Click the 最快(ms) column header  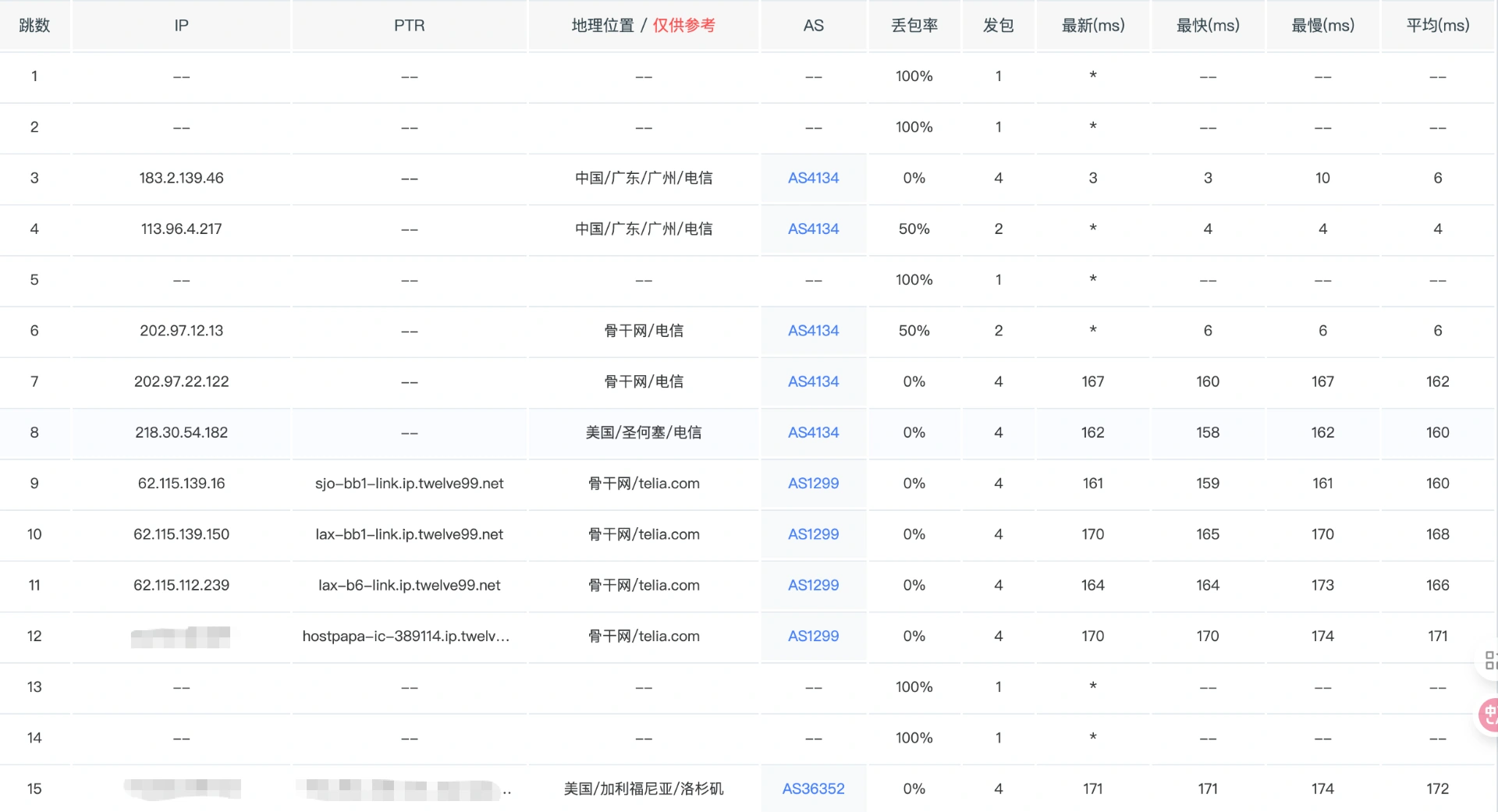click(1208, 25)
